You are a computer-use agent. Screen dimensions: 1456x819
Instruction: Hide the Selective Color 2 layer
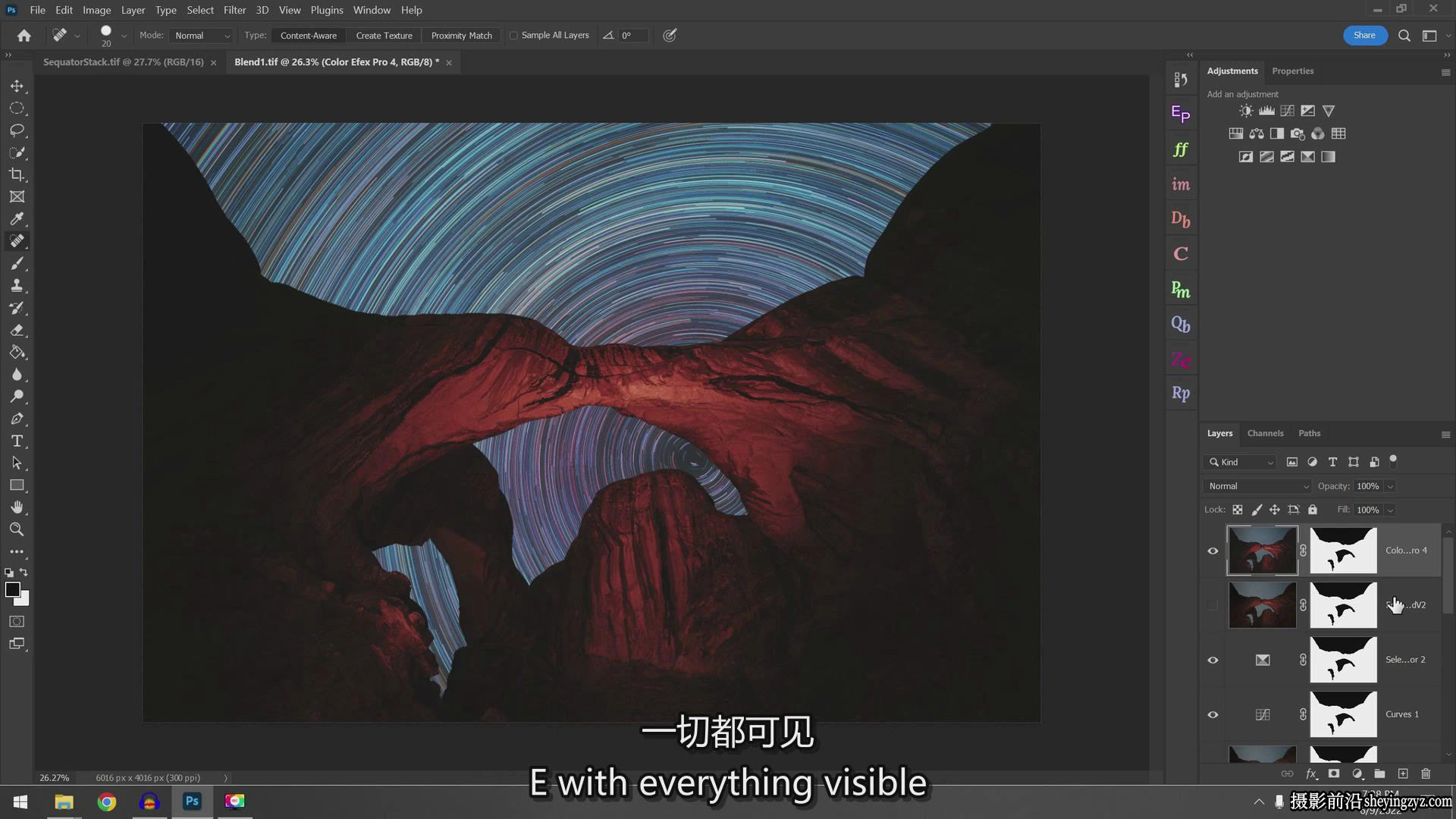[1213, 660]
